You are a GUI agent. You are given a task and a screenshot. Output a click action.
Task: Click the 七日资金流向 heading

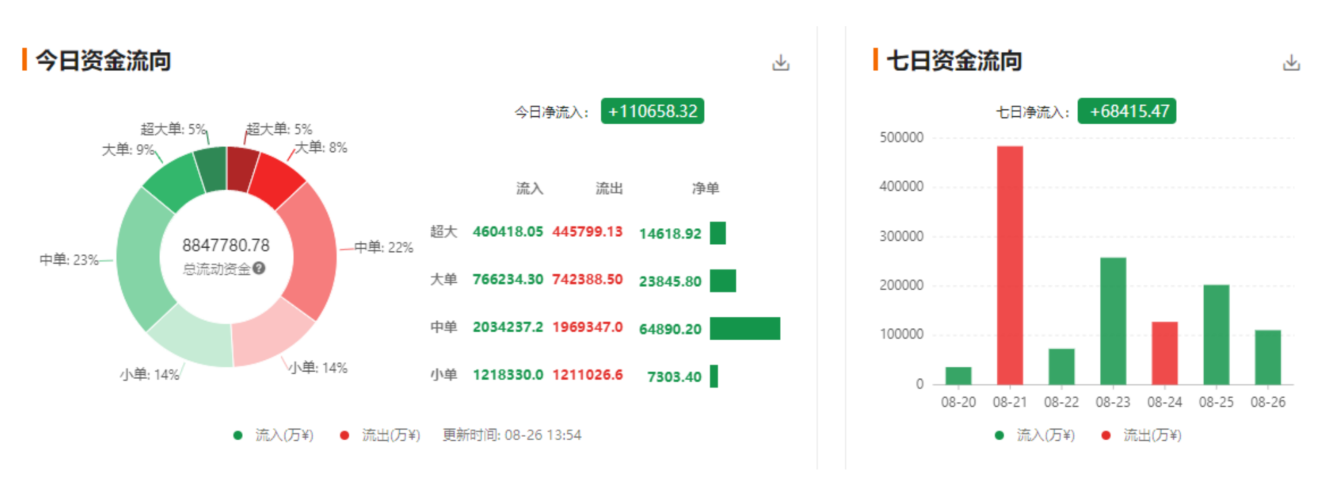click(954, 60)
